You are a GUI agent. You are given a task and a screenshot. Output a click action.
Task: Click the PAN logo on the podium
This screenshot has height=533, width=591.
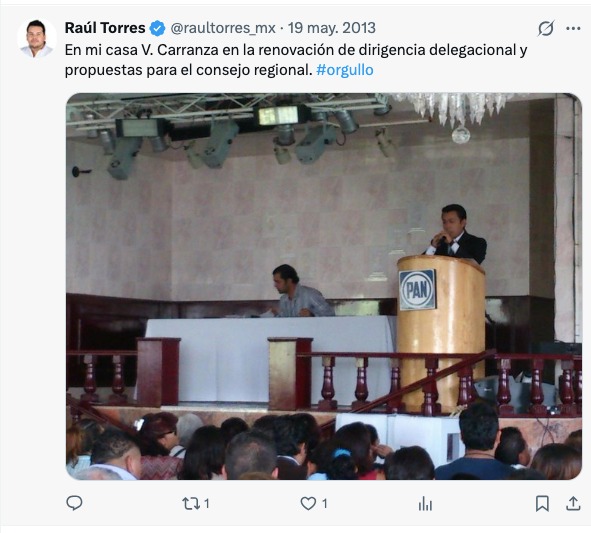pyautogui.click(x=417, y=289)
